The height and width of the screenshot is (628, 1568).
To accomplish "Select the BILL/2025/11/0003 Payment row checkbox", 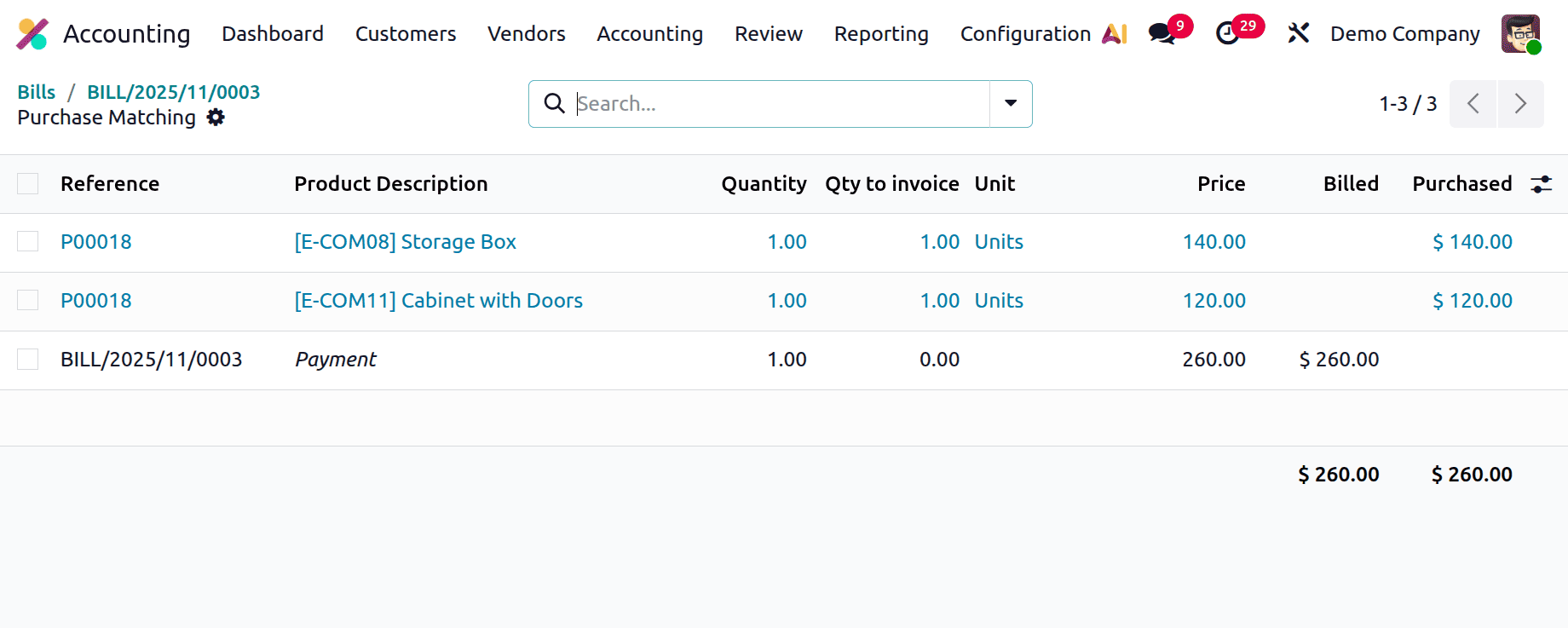I will point(28,360).
